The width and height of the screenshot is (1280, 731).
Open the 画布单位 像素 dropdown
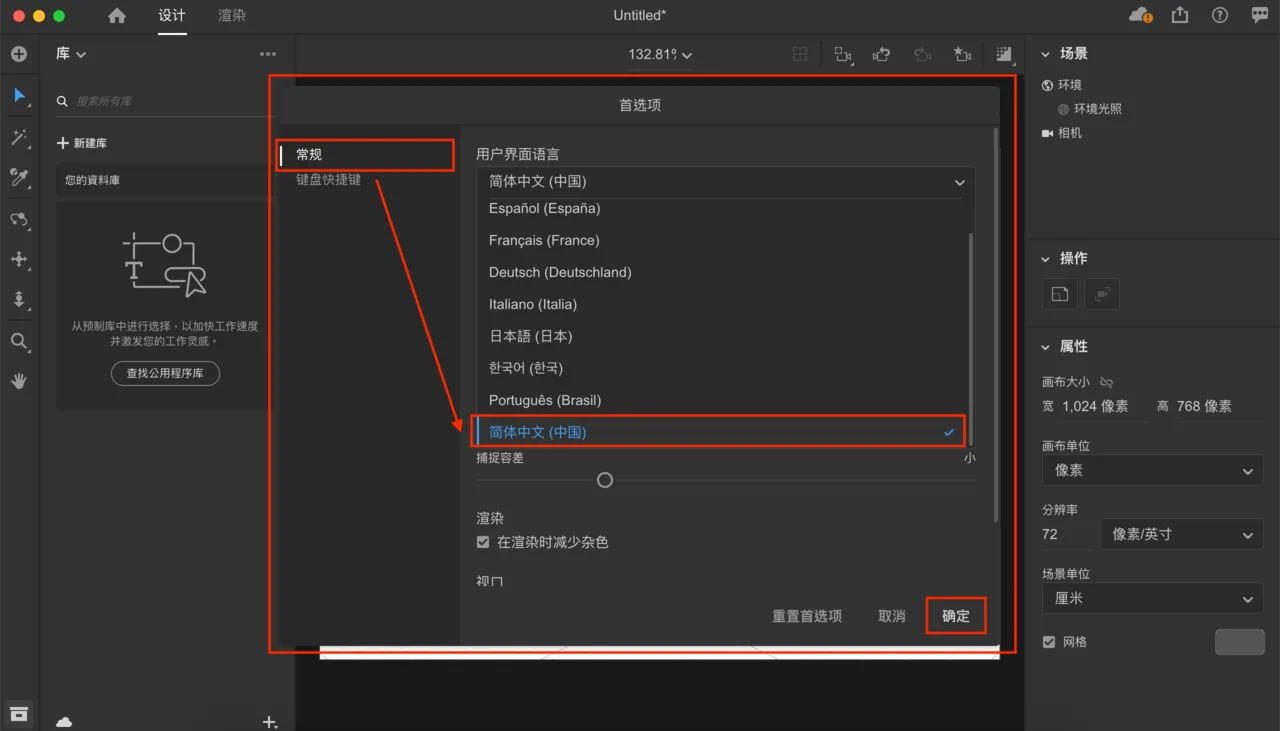1152,470
